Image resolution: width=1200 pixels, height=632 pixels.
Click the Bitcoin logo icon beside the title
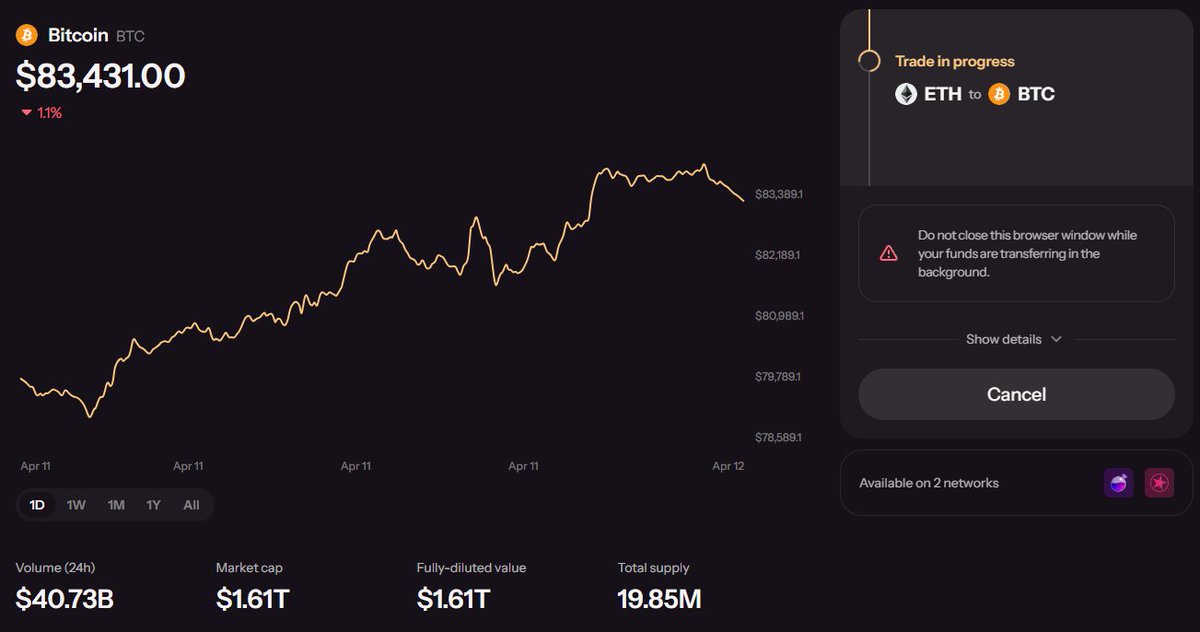(26, 35)
